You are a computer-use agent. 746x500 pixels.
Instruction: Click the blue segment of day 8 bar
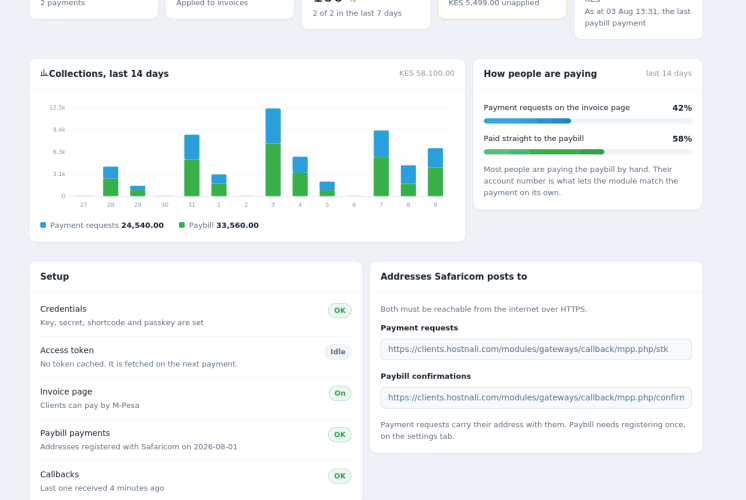point(408,175)
